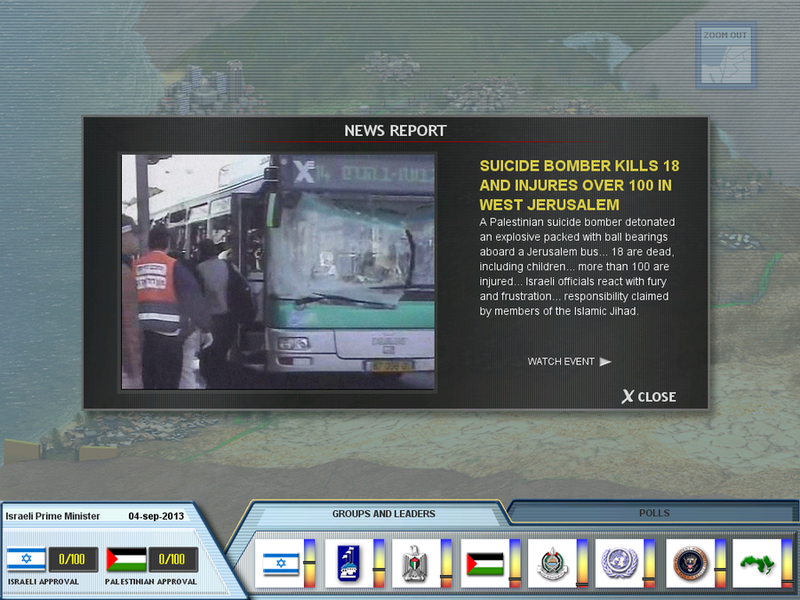Select the Palestinian flag in Groups and Leaders
This screenshot has height=600, width=800.
tap(484, 563)
